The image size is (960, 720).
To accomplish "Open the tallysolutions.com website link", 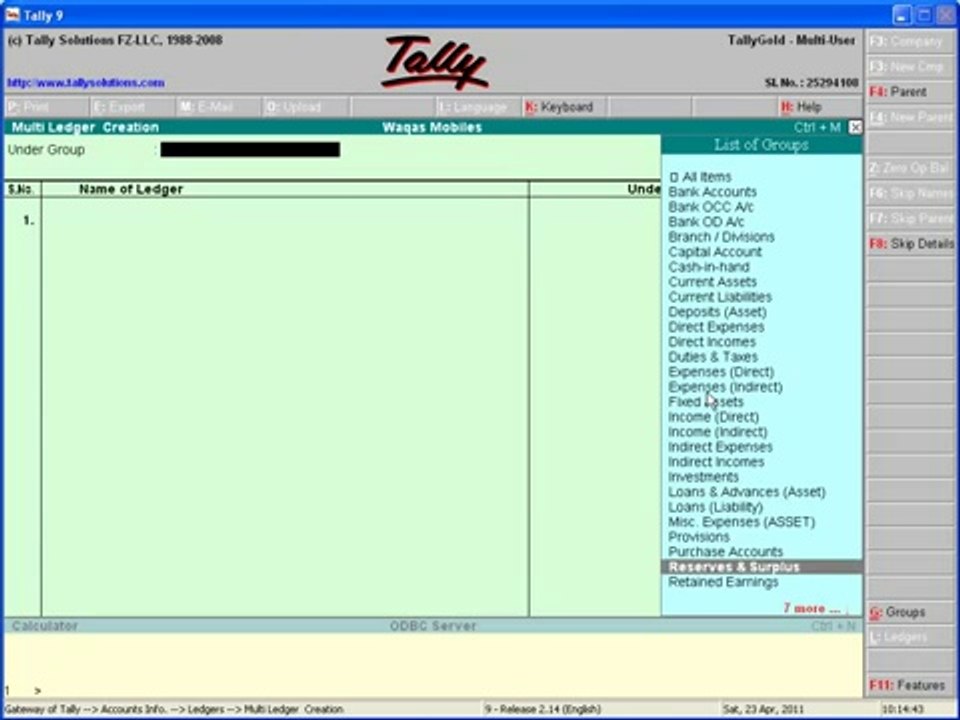I will pos(86,83).
